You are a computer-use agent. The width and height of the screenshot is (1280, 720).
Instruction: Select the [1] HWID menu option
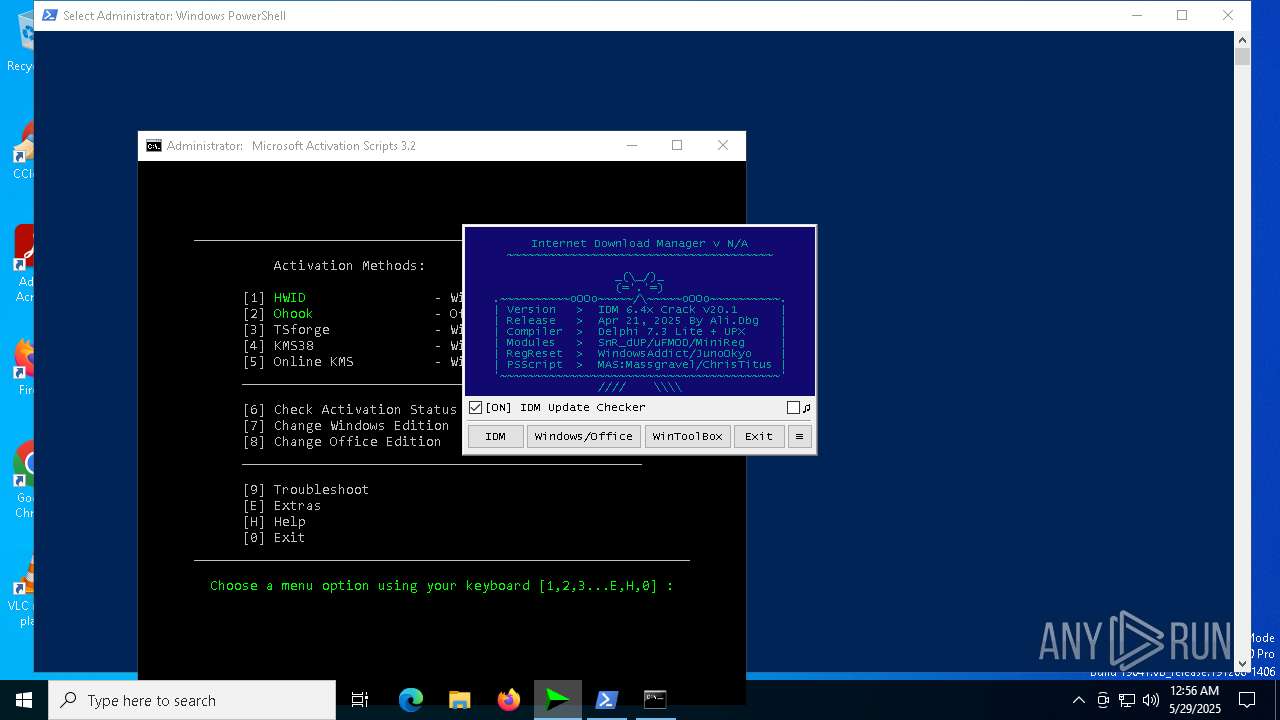coord(274,298)
